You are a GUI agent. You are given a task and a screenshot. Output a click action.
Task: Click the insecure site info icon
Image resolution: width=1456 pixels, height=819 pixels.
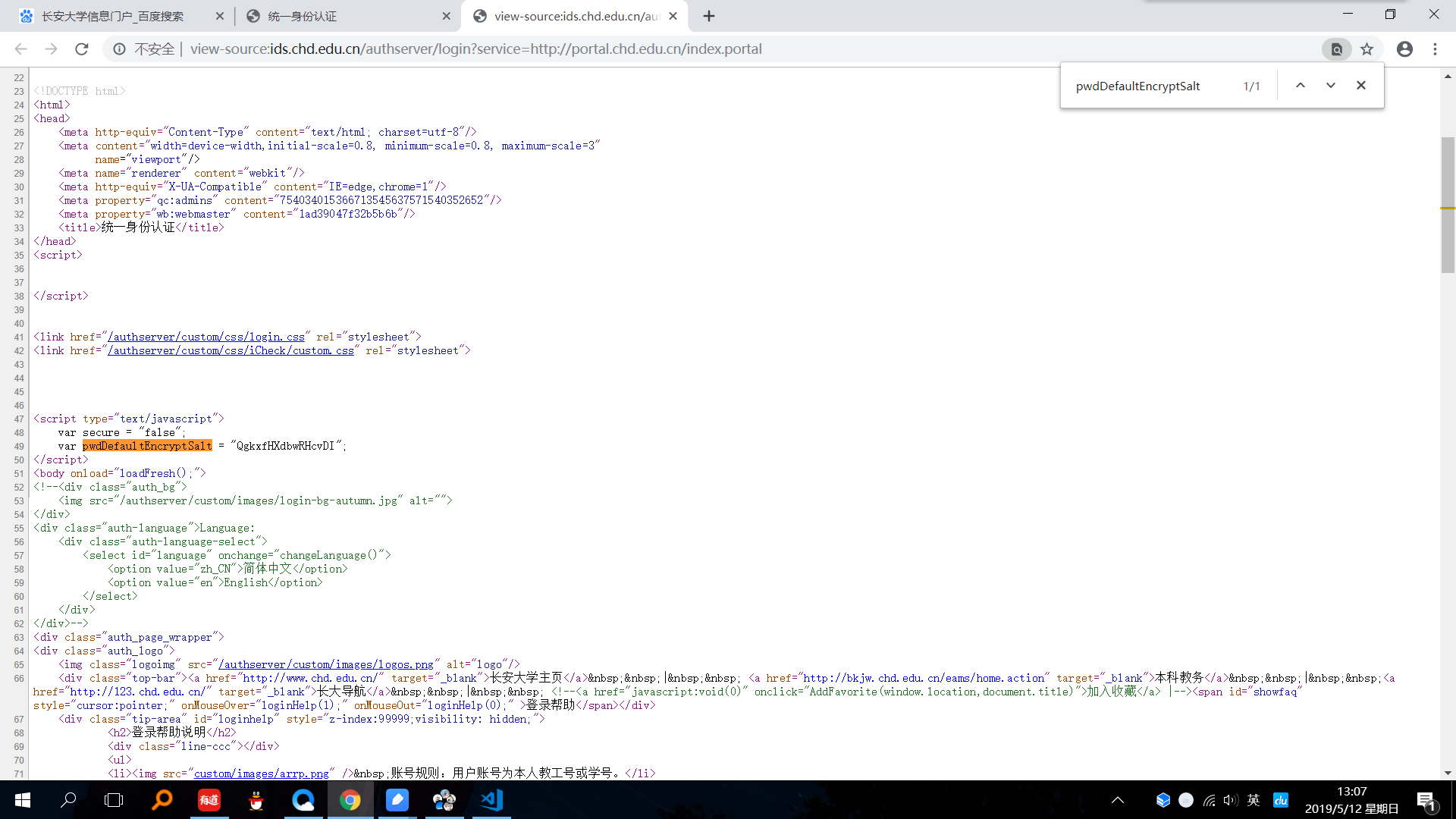click(x=119, y=49)
